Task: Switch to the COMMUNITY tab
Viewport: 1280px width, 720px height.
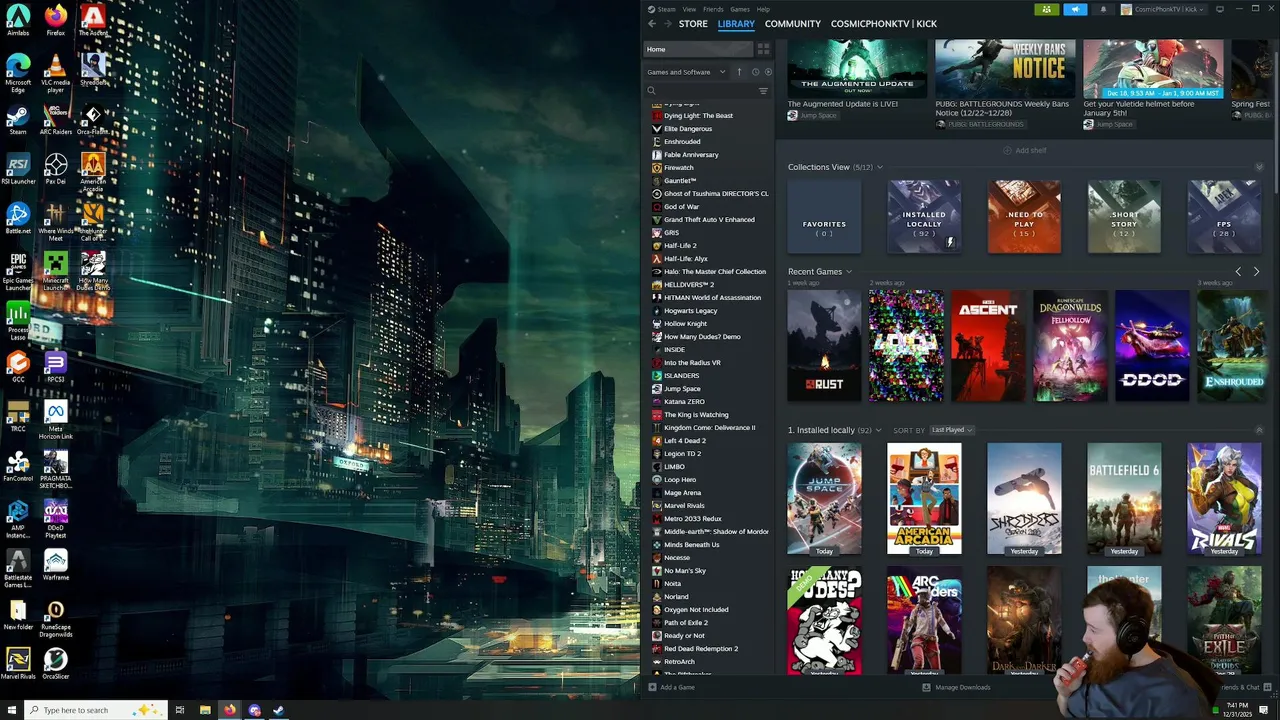Action: pos(793,23)
